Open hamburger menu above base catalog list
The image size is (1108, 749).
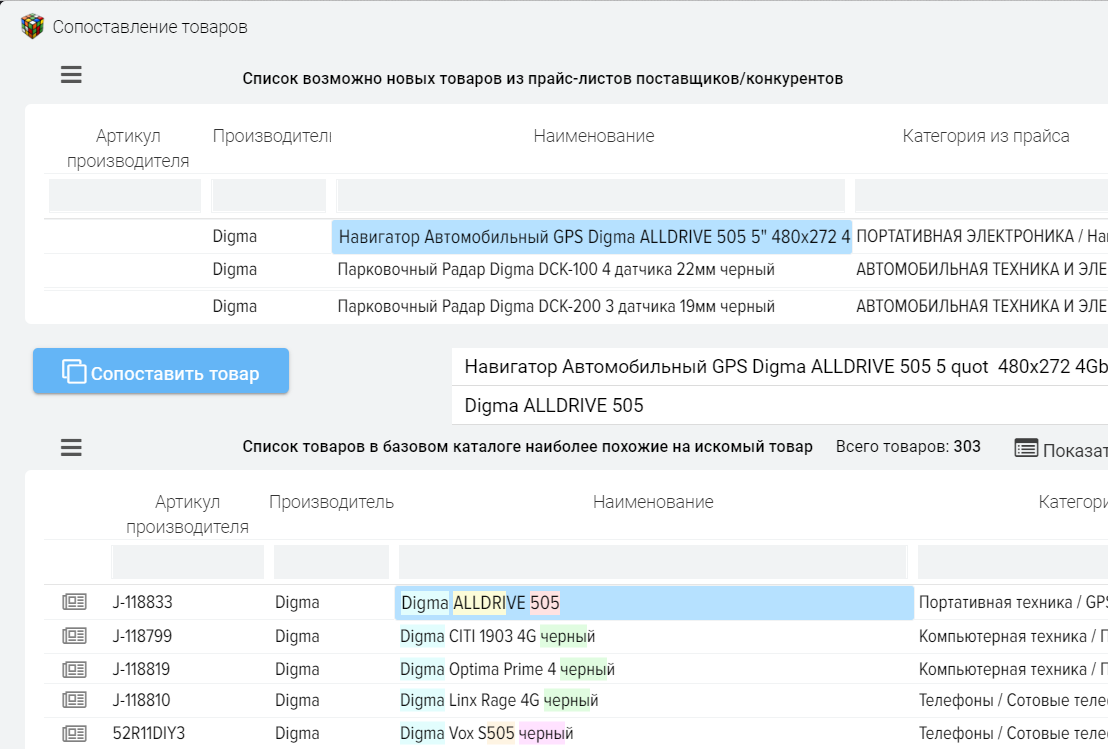coord(71,447)
